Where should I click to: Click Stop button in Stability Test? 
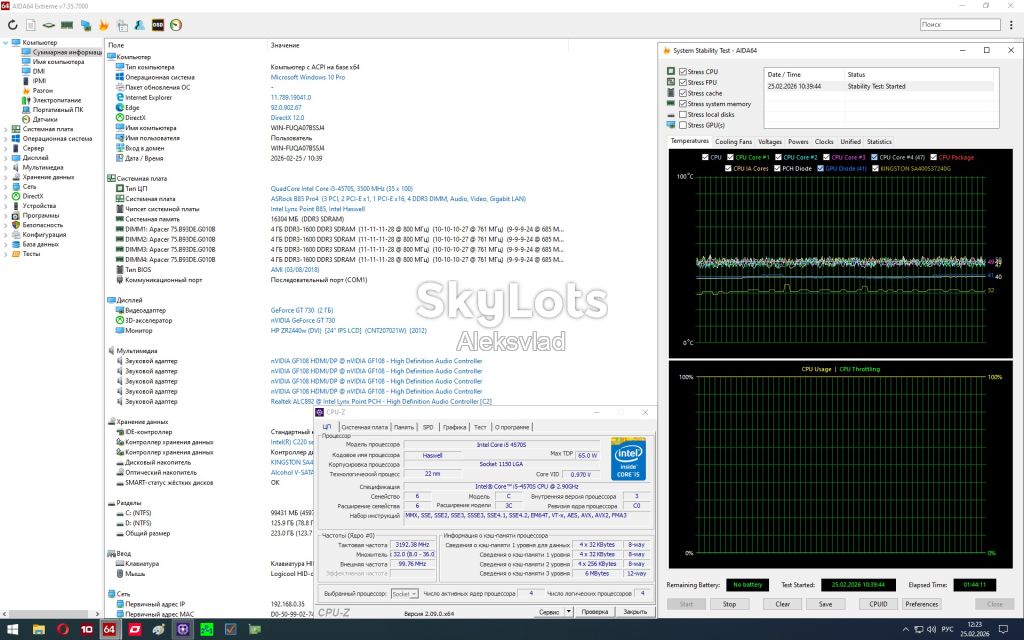[729, 604]
